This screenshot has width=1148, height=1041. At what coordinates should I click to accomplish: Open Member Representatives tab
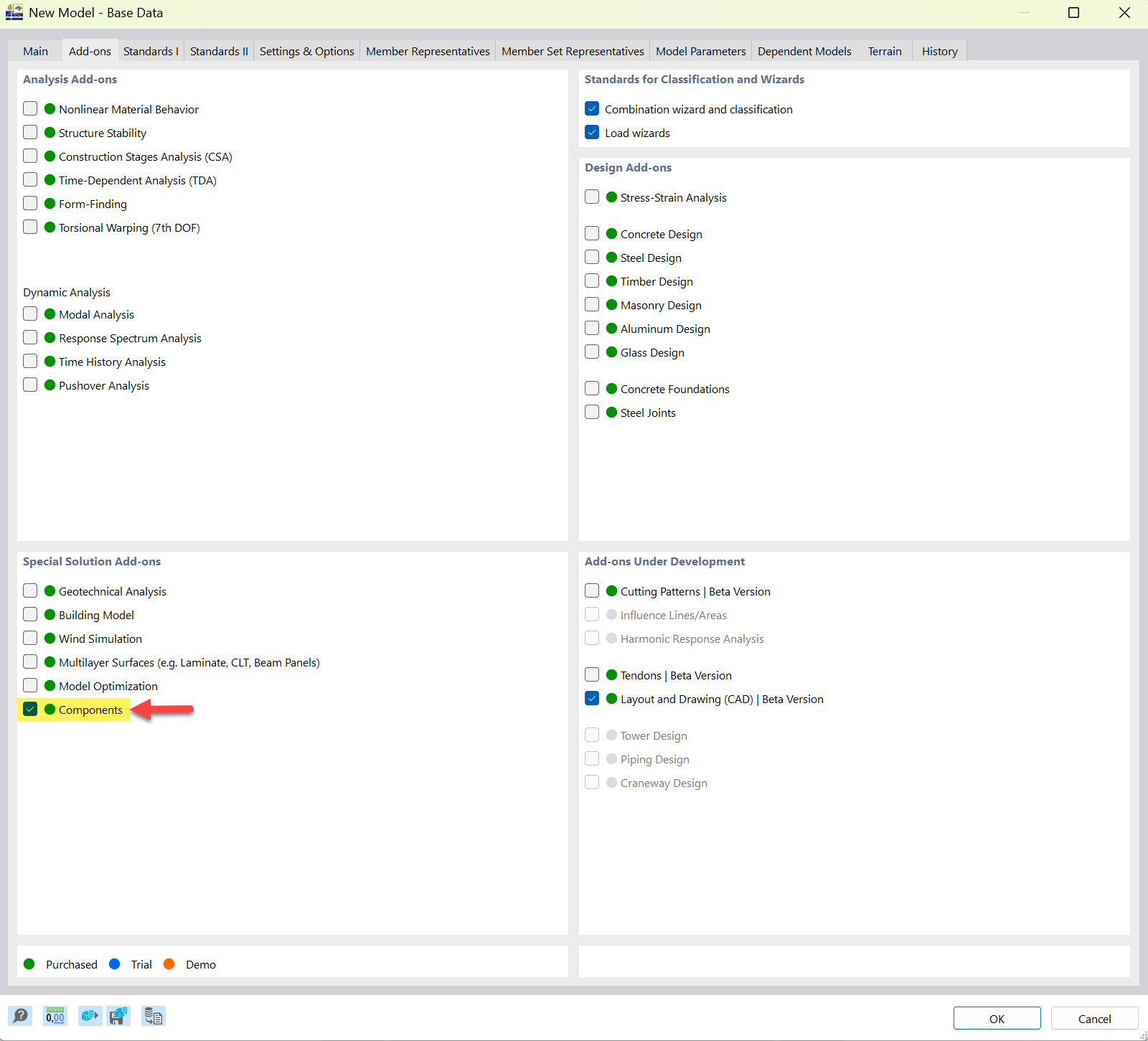pos(428,51)
